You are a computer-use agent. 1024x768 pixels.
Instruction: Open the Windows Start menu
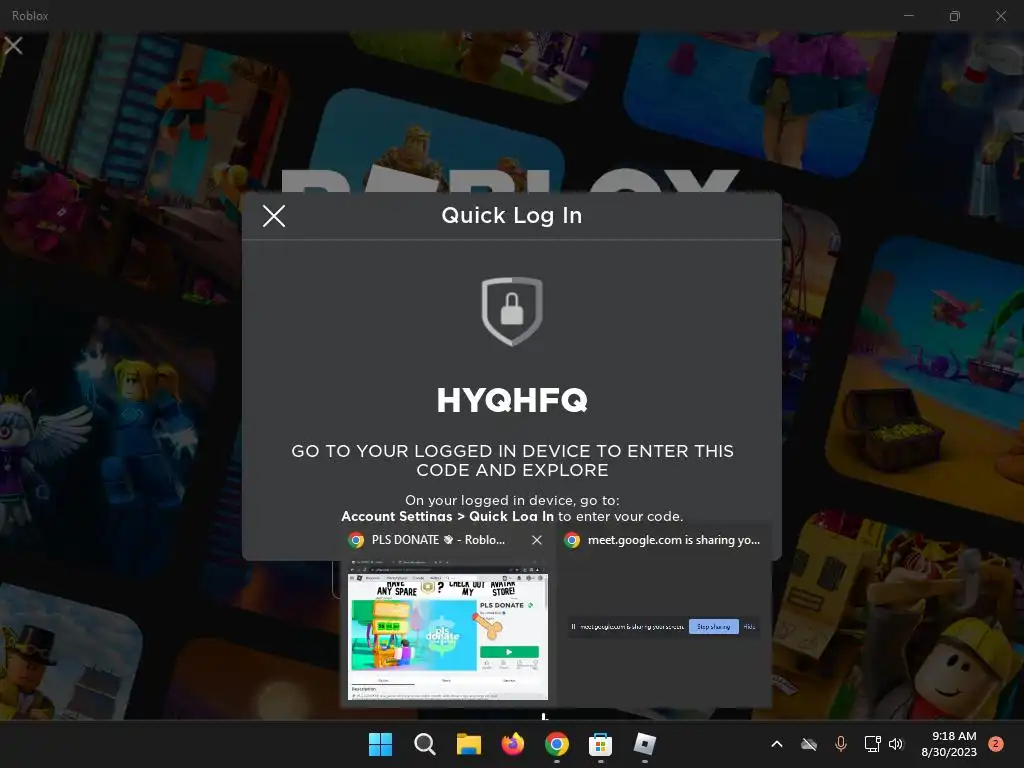coord(380,744)
